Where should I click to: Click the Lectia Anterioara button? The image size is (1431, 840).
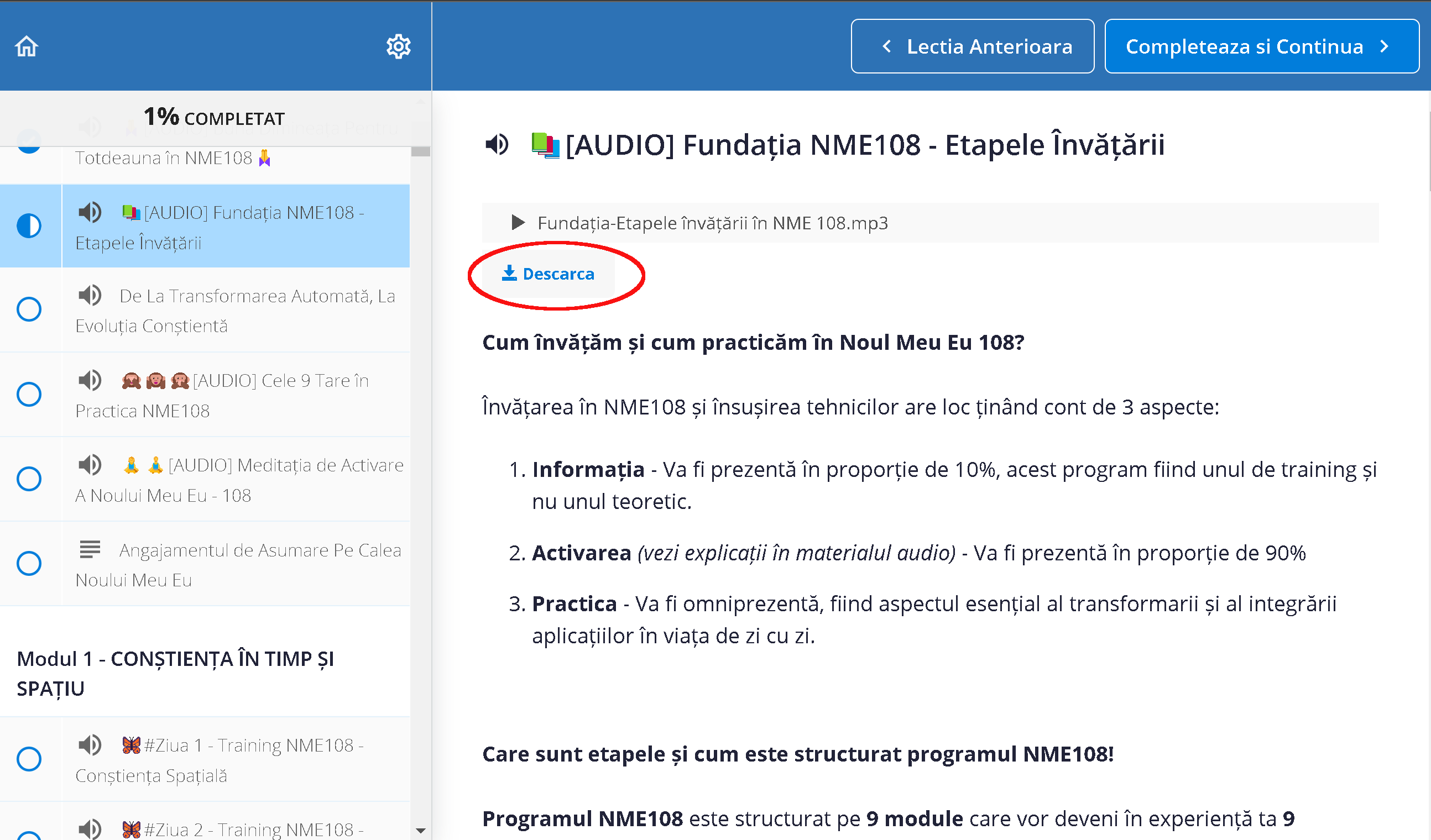pos(972,46)
